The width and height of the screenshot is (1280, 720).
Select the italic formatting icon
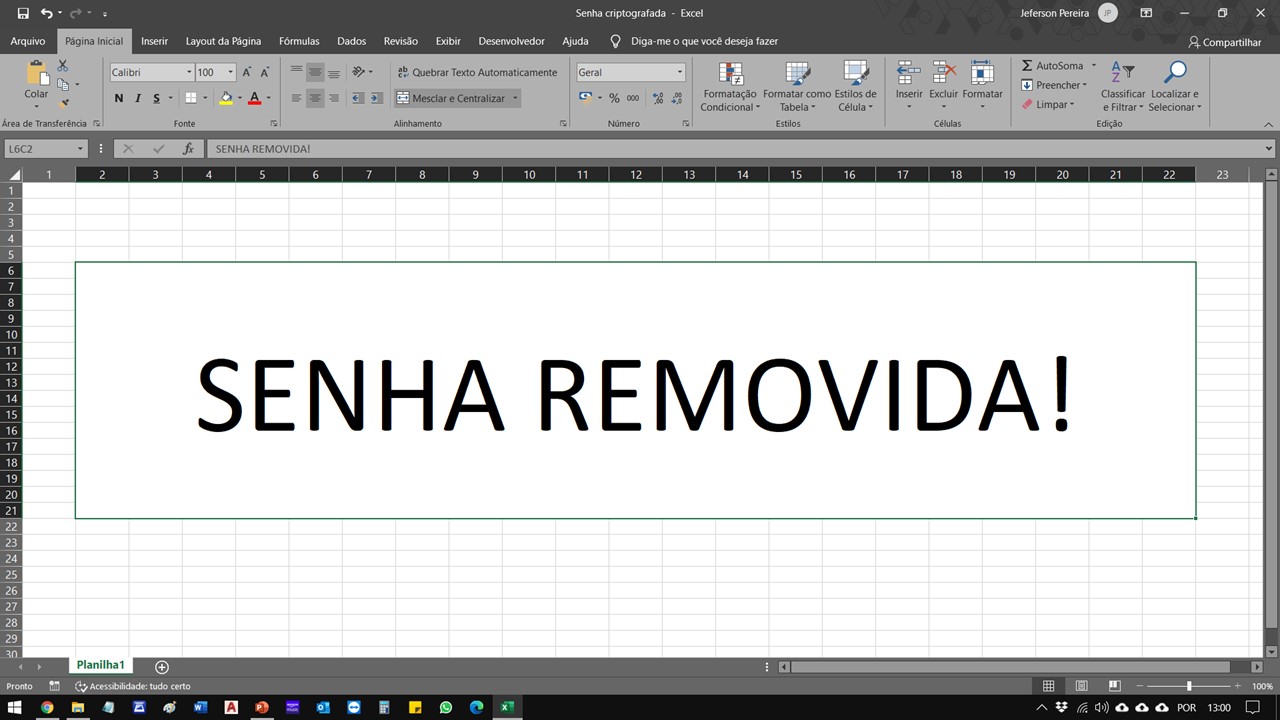point(137,98)
